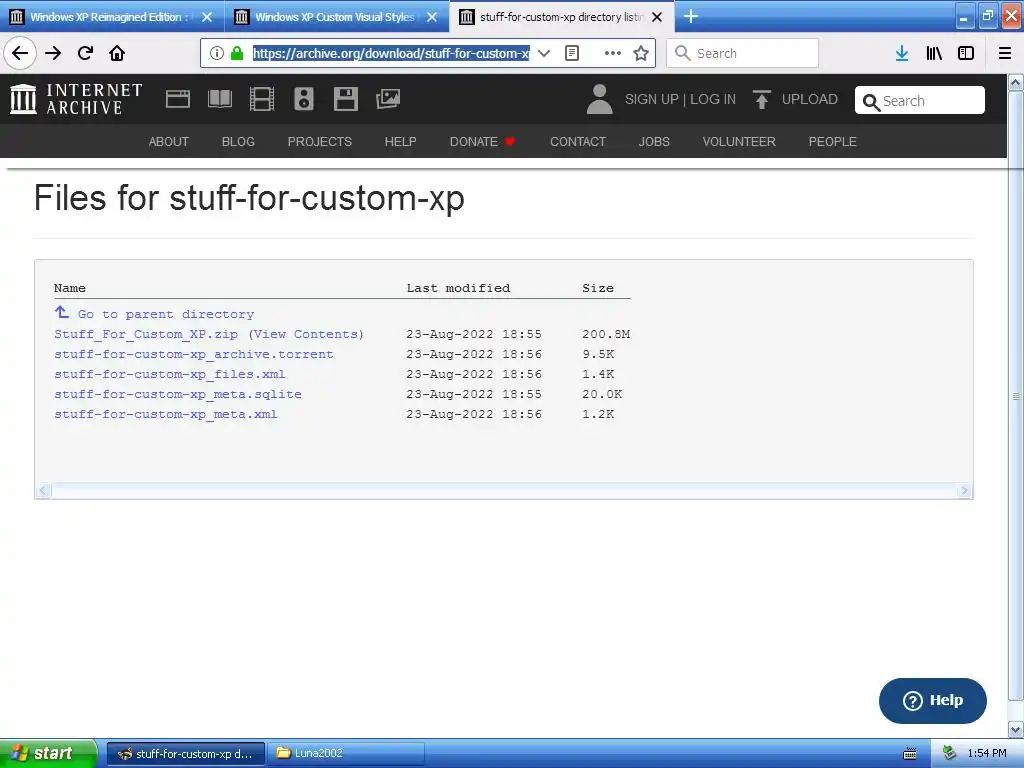
Task: Open the ABOUT menu item
Action: click(168, 142)
